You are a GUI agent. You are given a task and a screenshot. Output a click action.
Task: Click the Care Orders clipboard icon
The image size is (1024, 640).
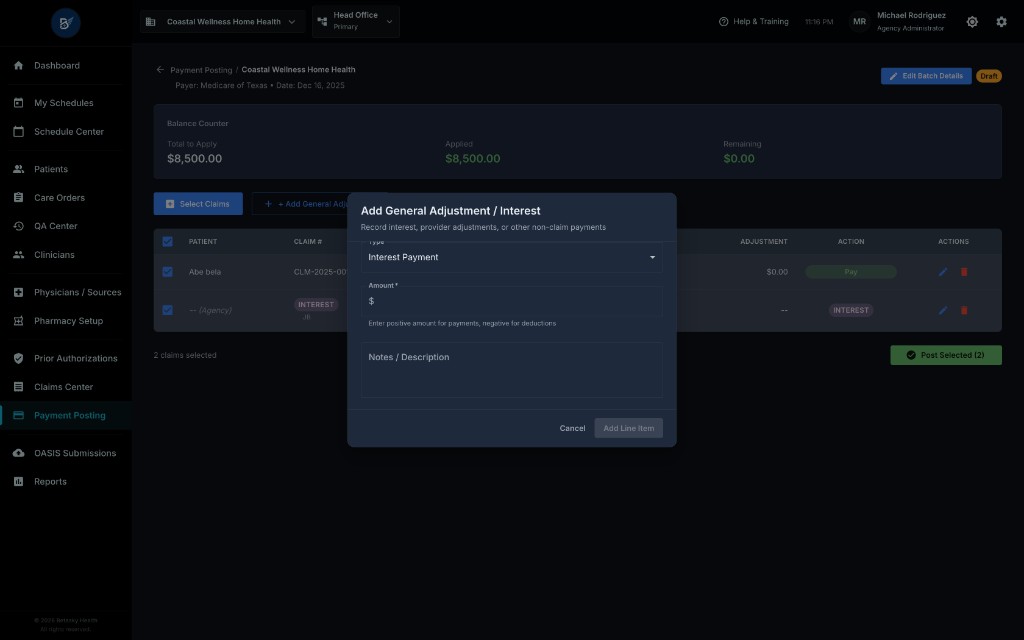tap(18, 197)
